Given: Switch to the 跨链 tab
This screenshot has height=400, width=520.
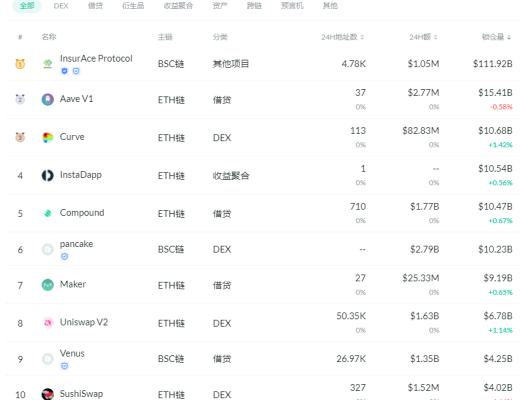Looking at the screenshot, I should 254,6.
